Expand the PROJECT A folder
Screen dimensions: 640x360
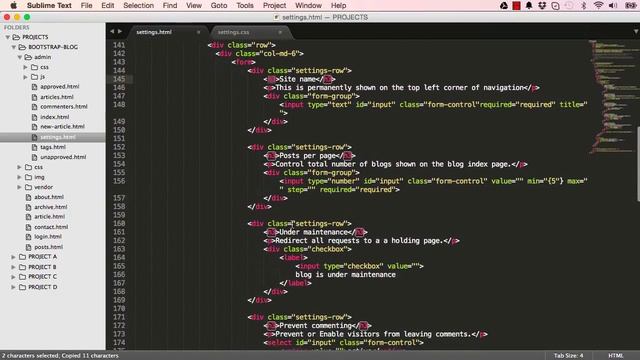(13, 257)
